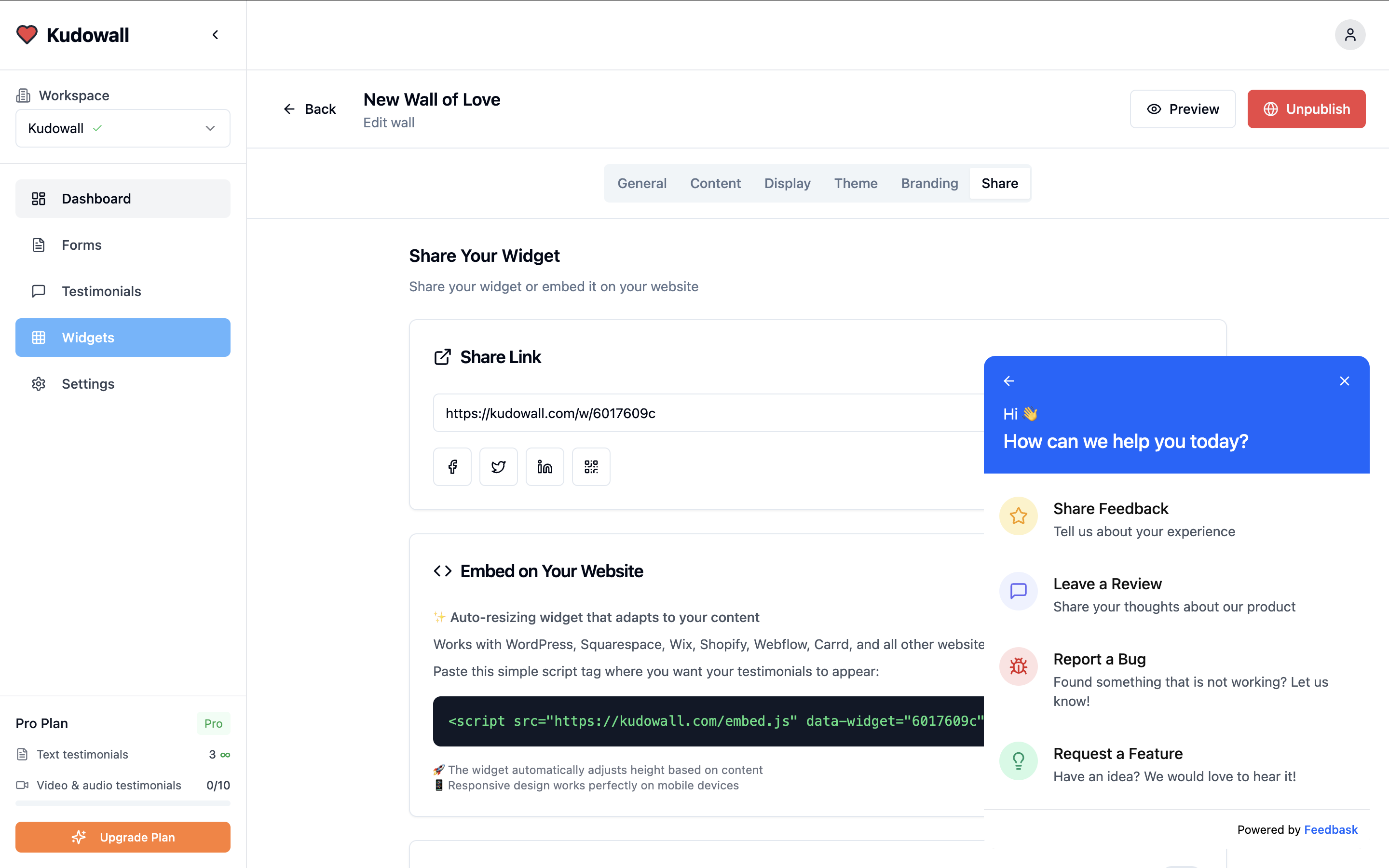This screenshot has height=868, width=1389.
Task: Preview the wall of love
Action: [1183, 109]
